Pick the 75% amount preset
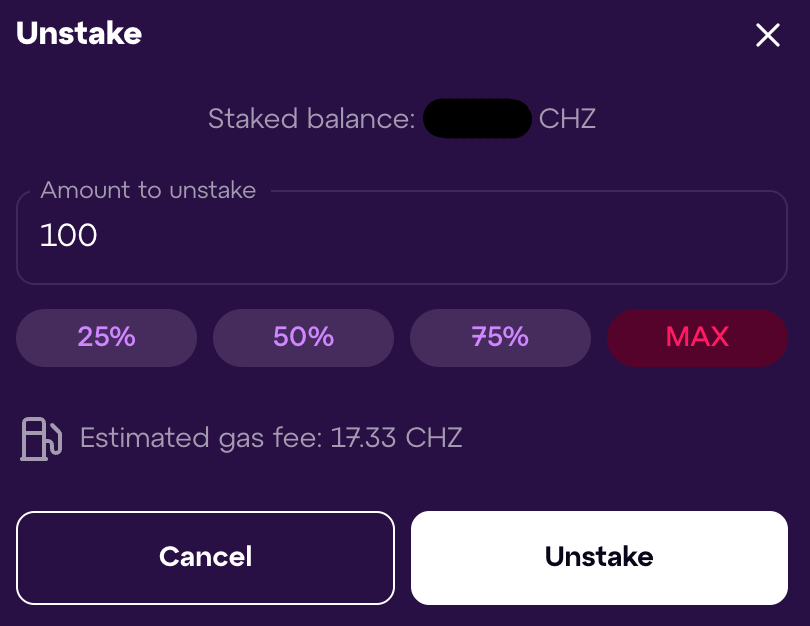Screen dimensions: 810x626 pos(500,337)
